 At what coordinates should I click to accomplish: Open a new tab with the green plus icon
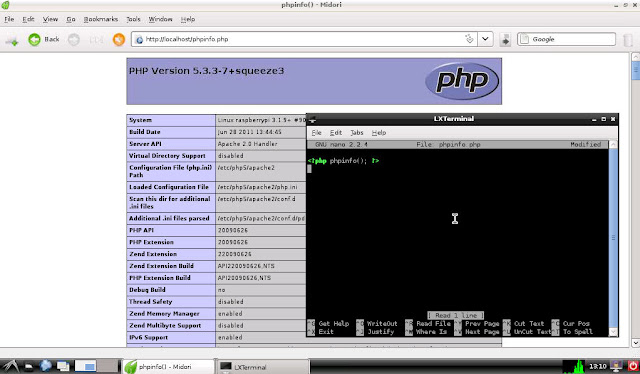point(12,40)
